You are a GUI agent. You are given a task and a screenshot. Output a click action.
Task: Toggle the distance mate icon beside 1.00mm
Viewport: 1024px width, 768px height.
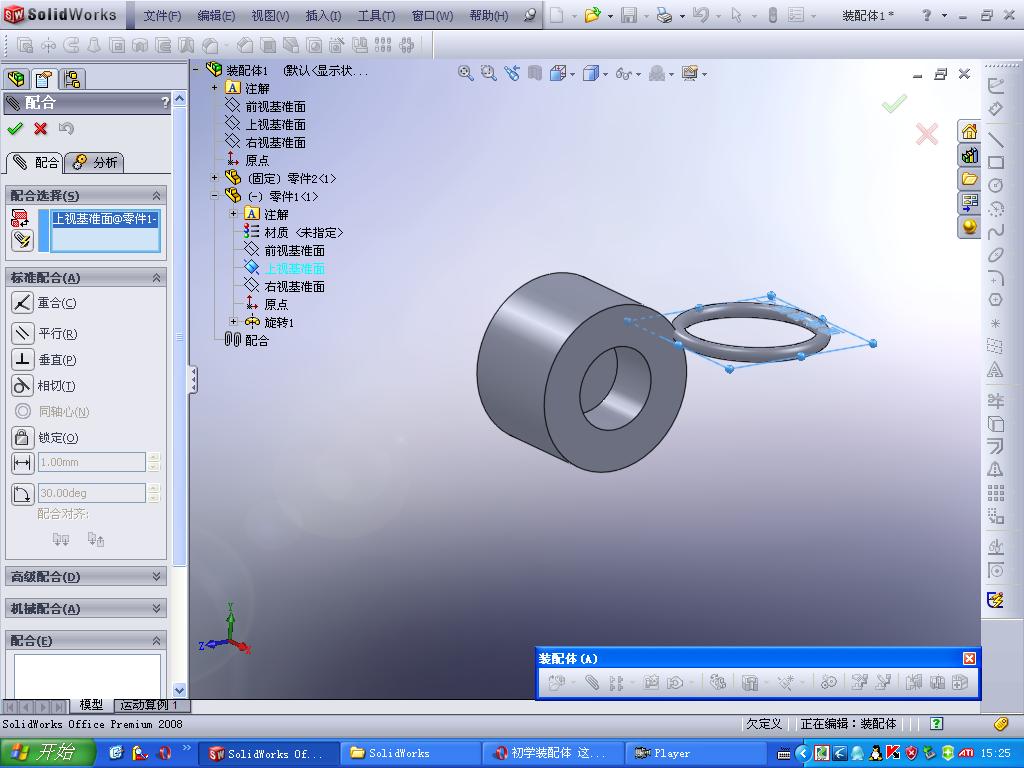[22, 462]
